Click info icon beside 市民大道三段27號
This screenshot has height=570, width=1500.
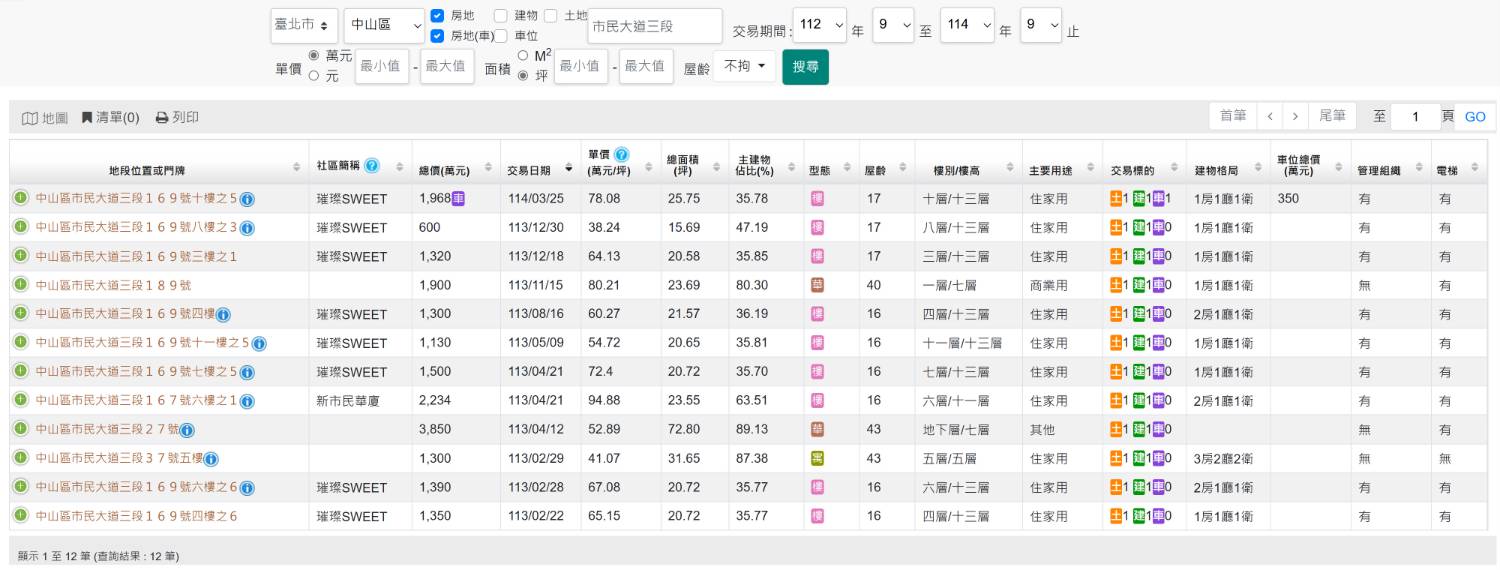coord(187,430)
